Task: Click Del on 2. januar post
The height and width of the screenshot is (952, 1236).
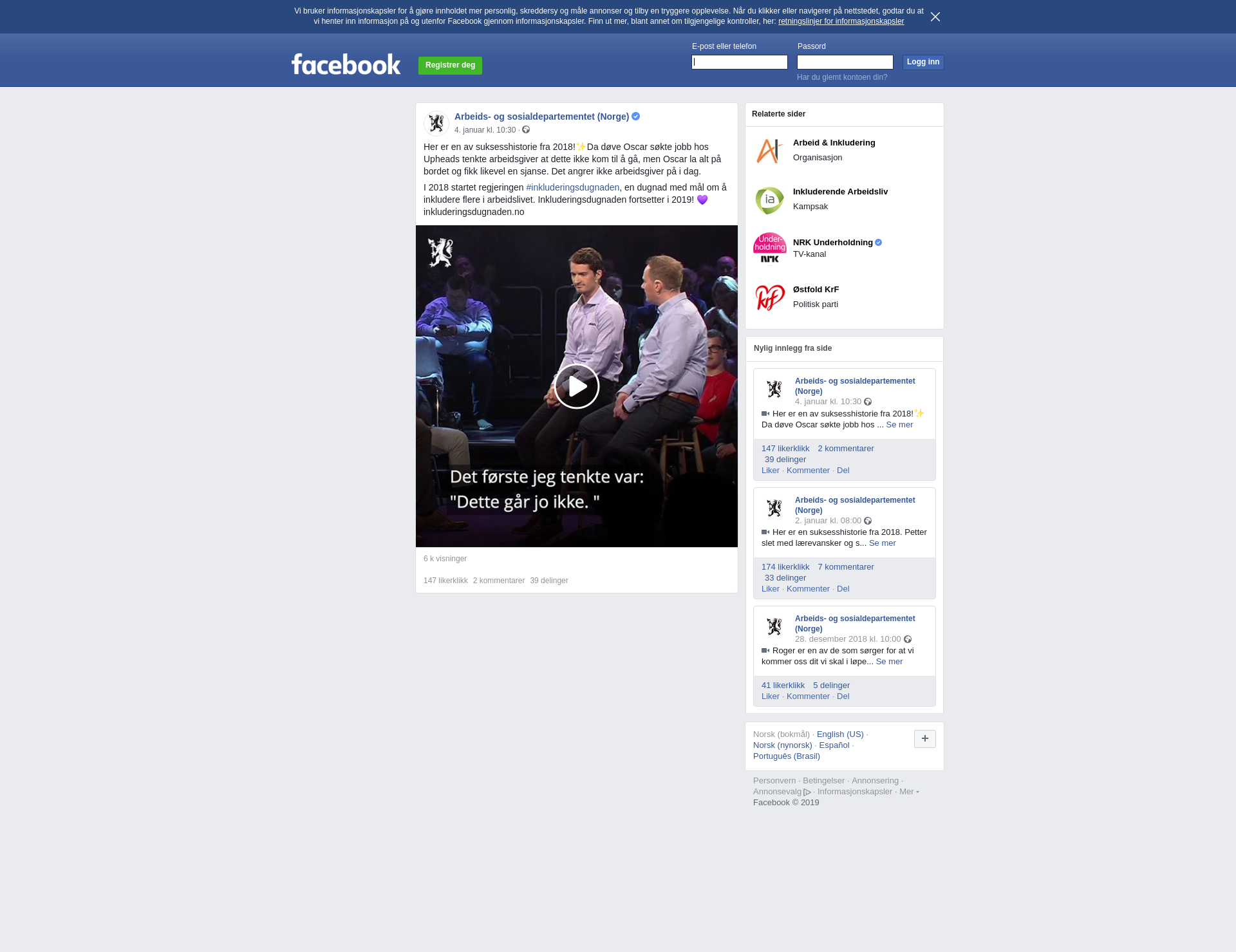Action: point(843,589)
